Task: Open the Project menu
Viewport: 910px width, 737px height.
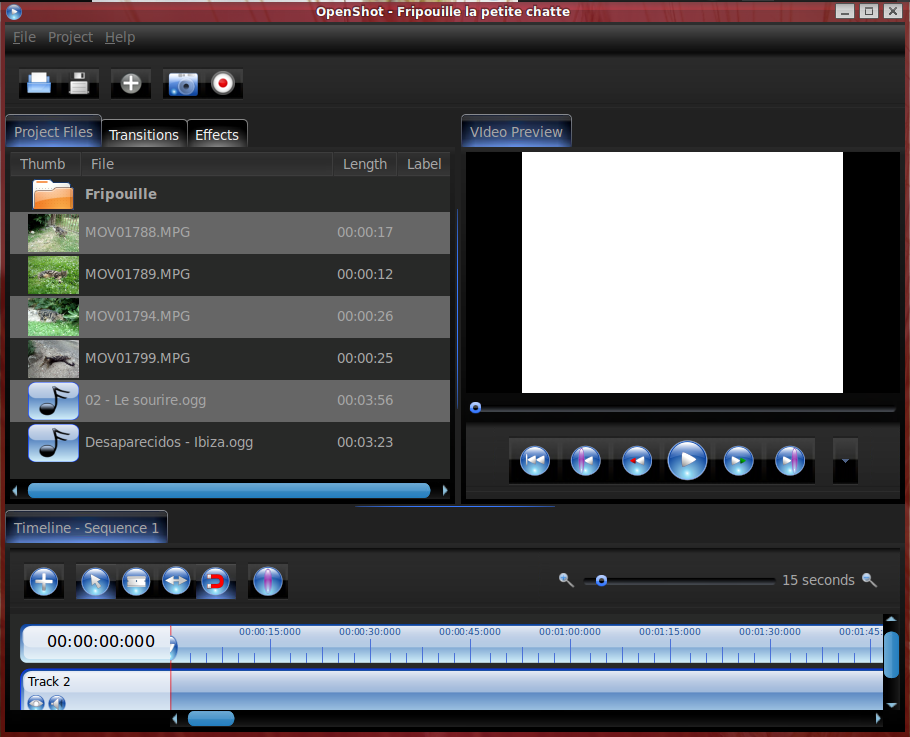Action: [70, 37]
